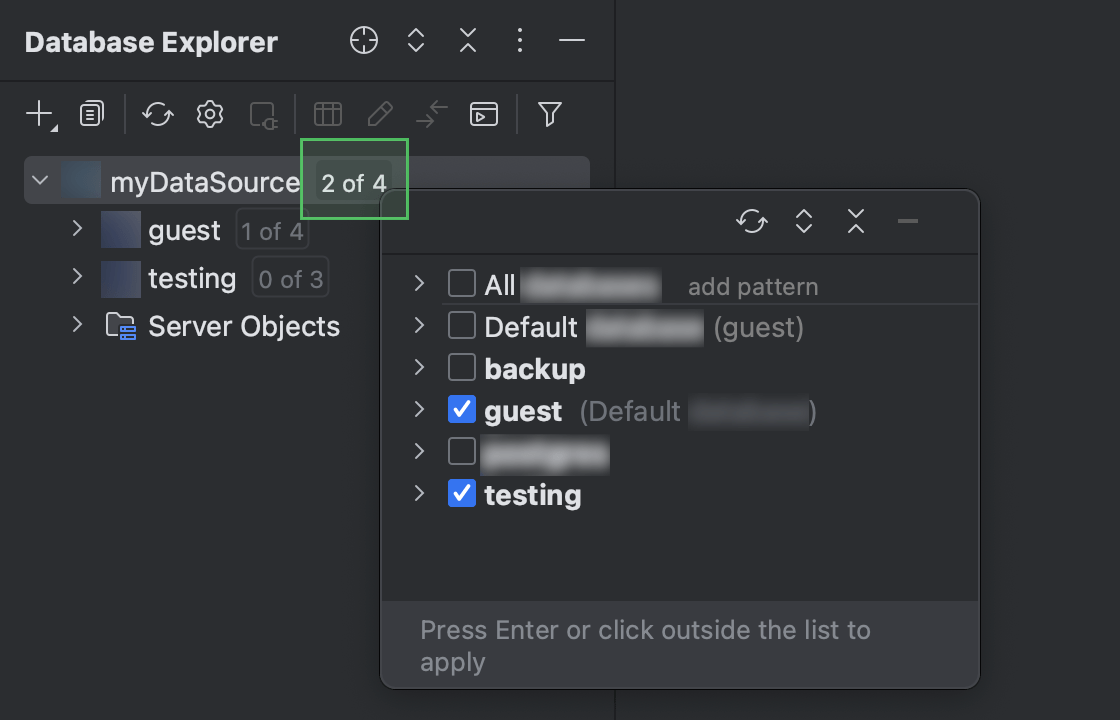Click the add pattern link
The image size is (1120, 720).
[752, 286]
